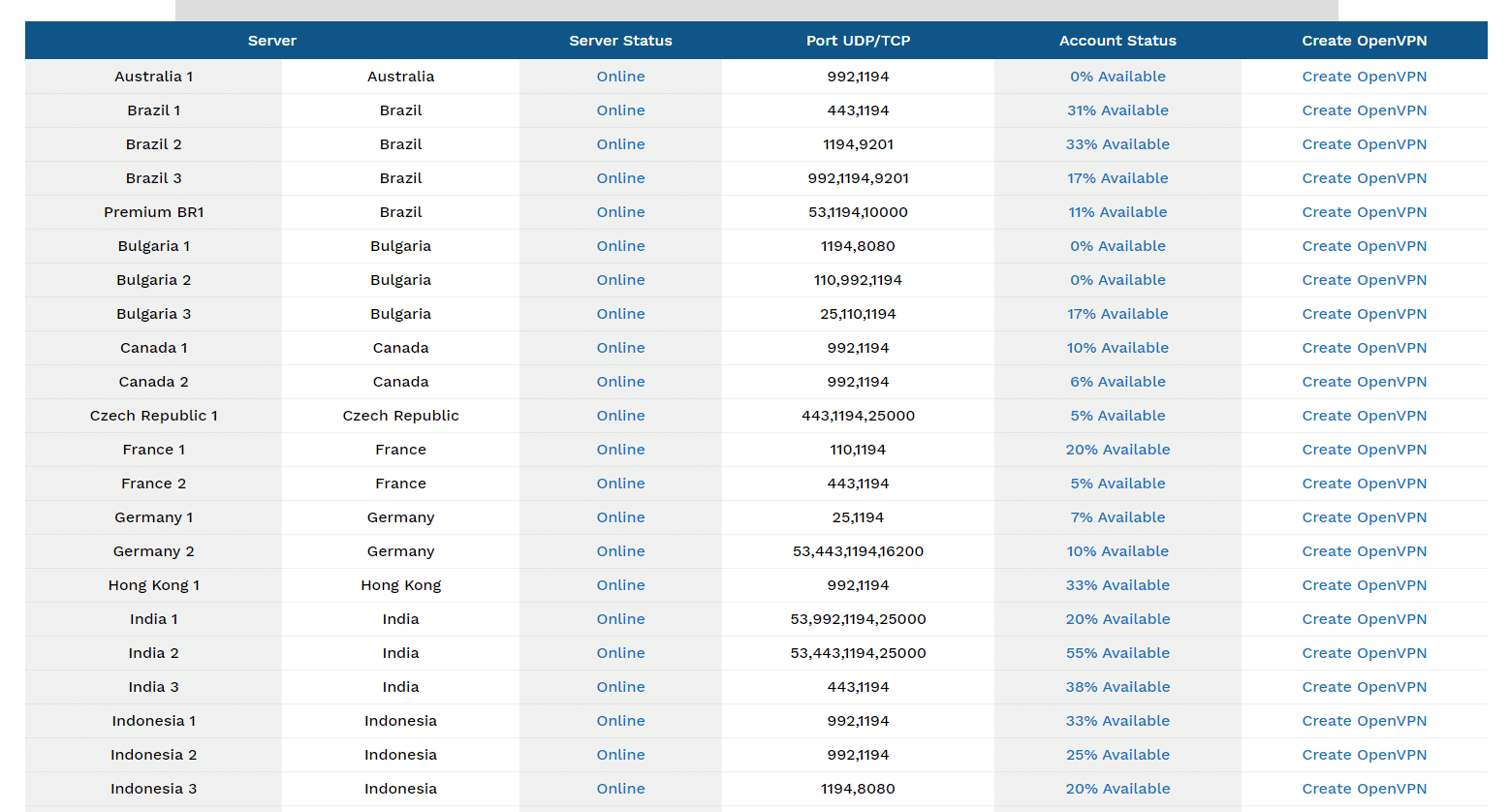Open Create OpenVPN link for Canada 1

click(x=1364, y=348)
